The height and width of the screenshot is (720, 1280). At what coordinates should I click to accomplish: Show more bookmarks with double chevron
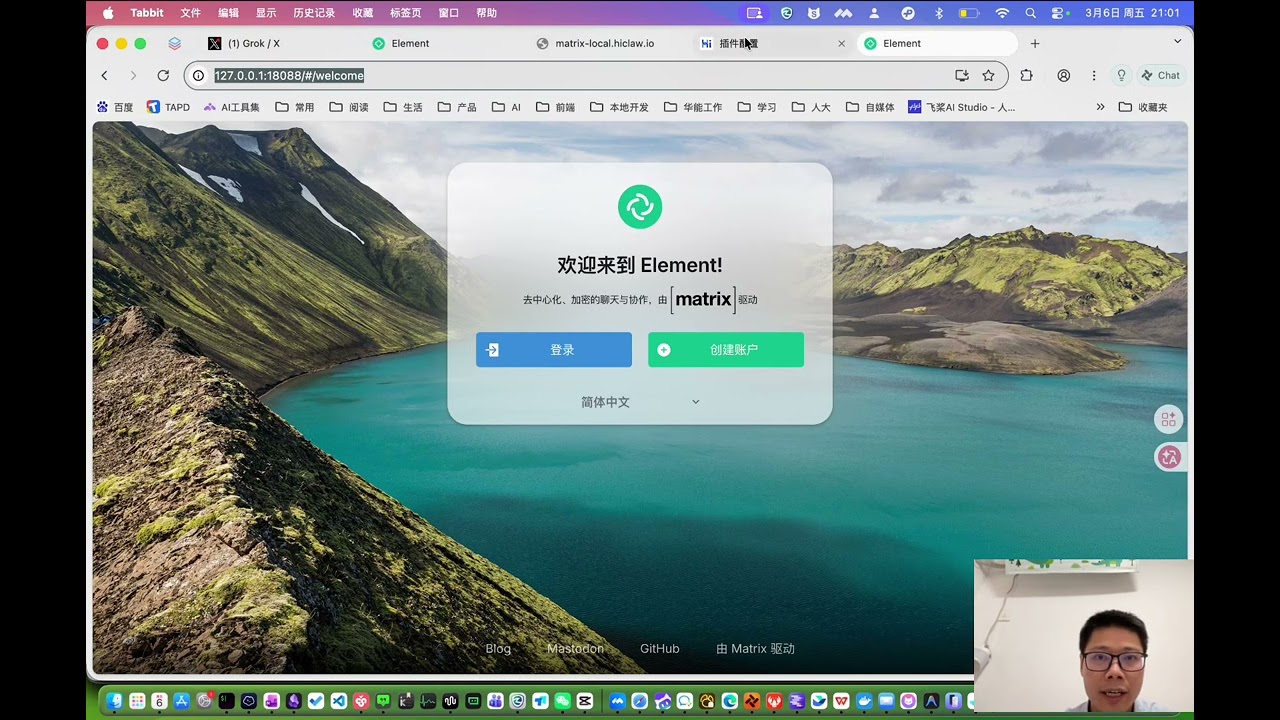(x=1100, y=107)
